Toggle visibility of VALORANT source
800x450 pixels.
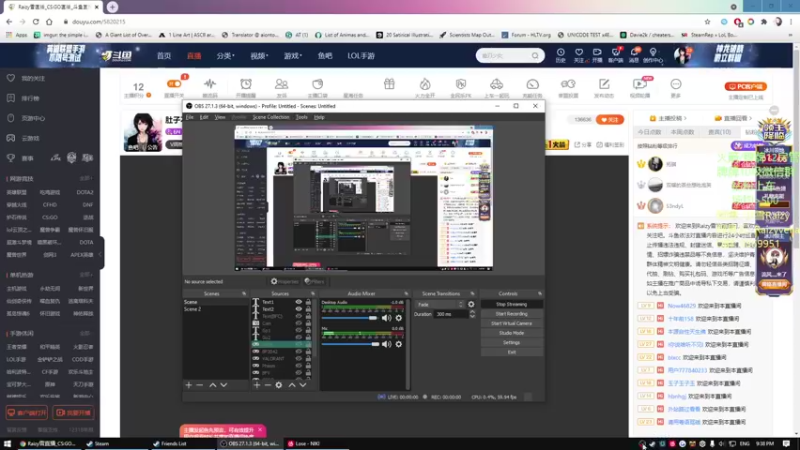[298, 359]
